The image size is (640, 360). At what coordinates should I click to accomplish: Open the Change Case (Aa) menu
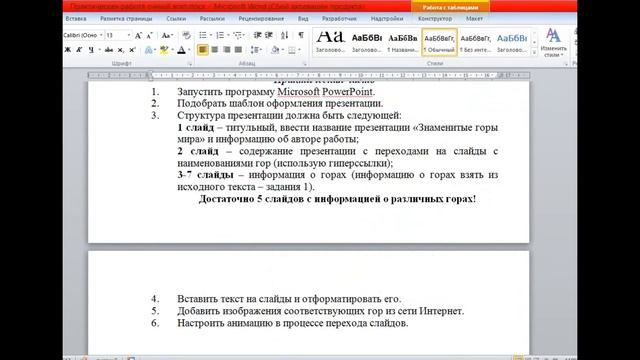tap(167, 36)
